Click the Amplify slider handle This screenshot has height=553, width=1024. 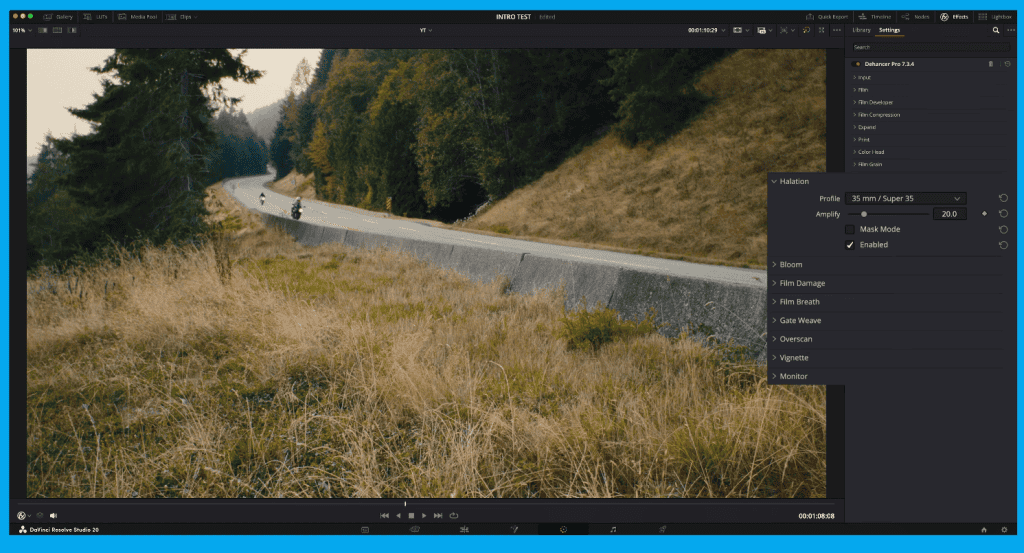(x=864, y=214)
